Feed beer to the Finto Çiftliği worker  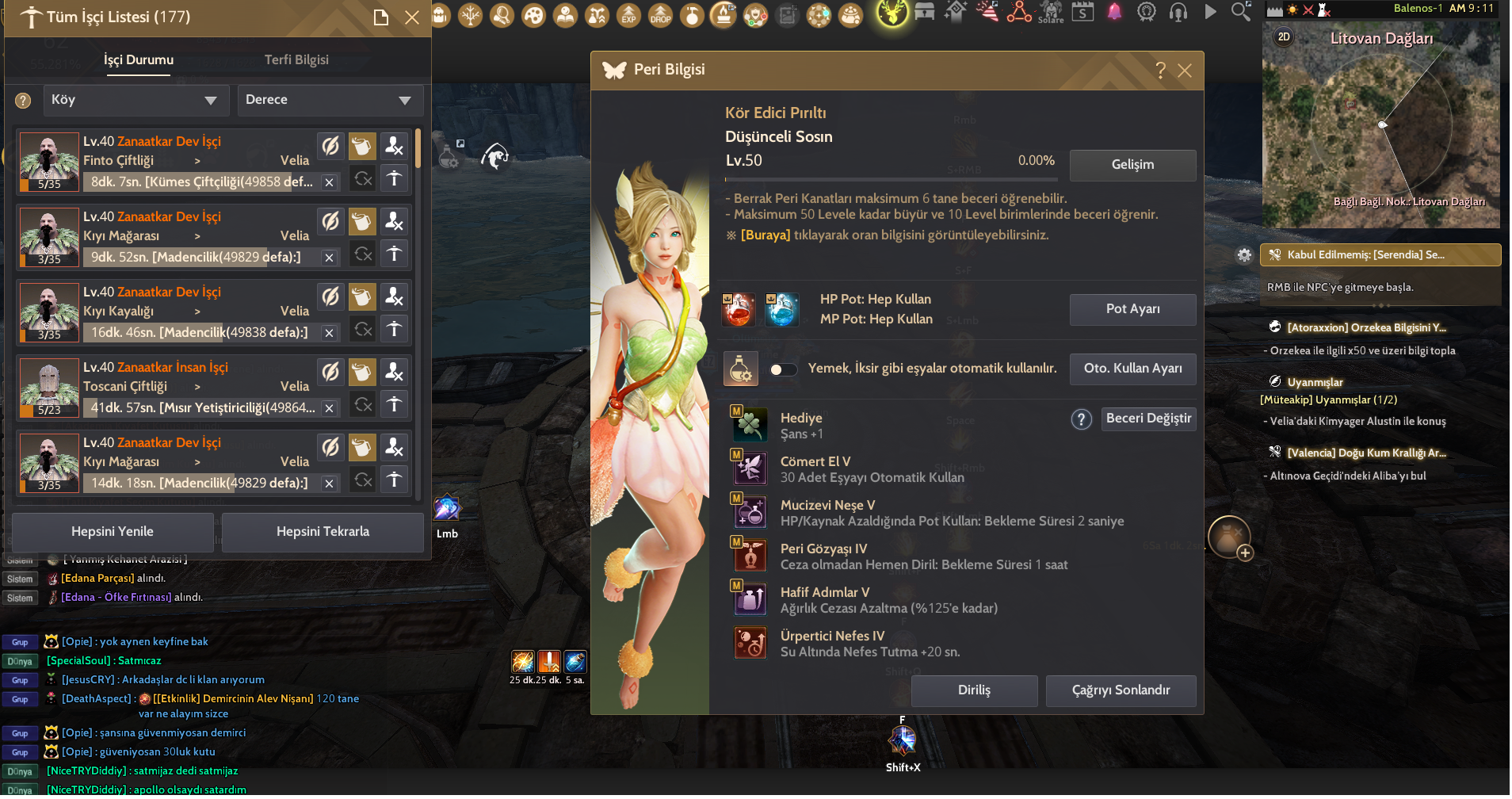click(x=362, y=146)
